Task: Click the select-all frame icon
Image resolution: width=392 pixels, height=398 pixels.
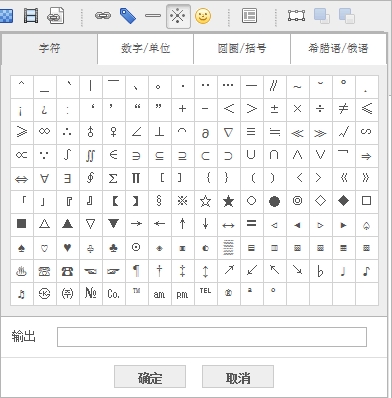Action: 297,16
